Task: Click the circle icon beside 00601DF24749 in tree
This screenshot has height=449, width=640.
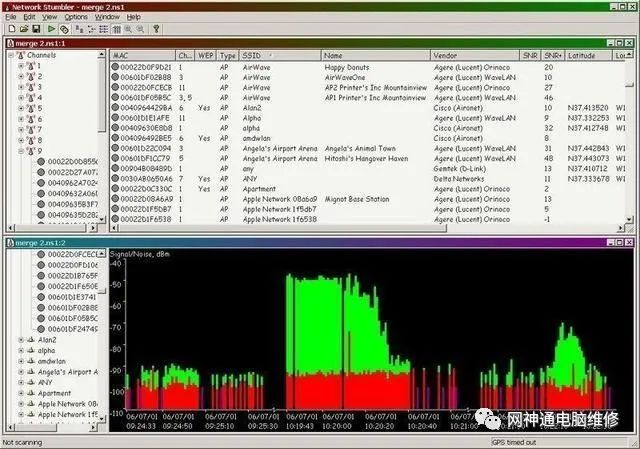Action: pyautogui.click(x=41, y=329)
